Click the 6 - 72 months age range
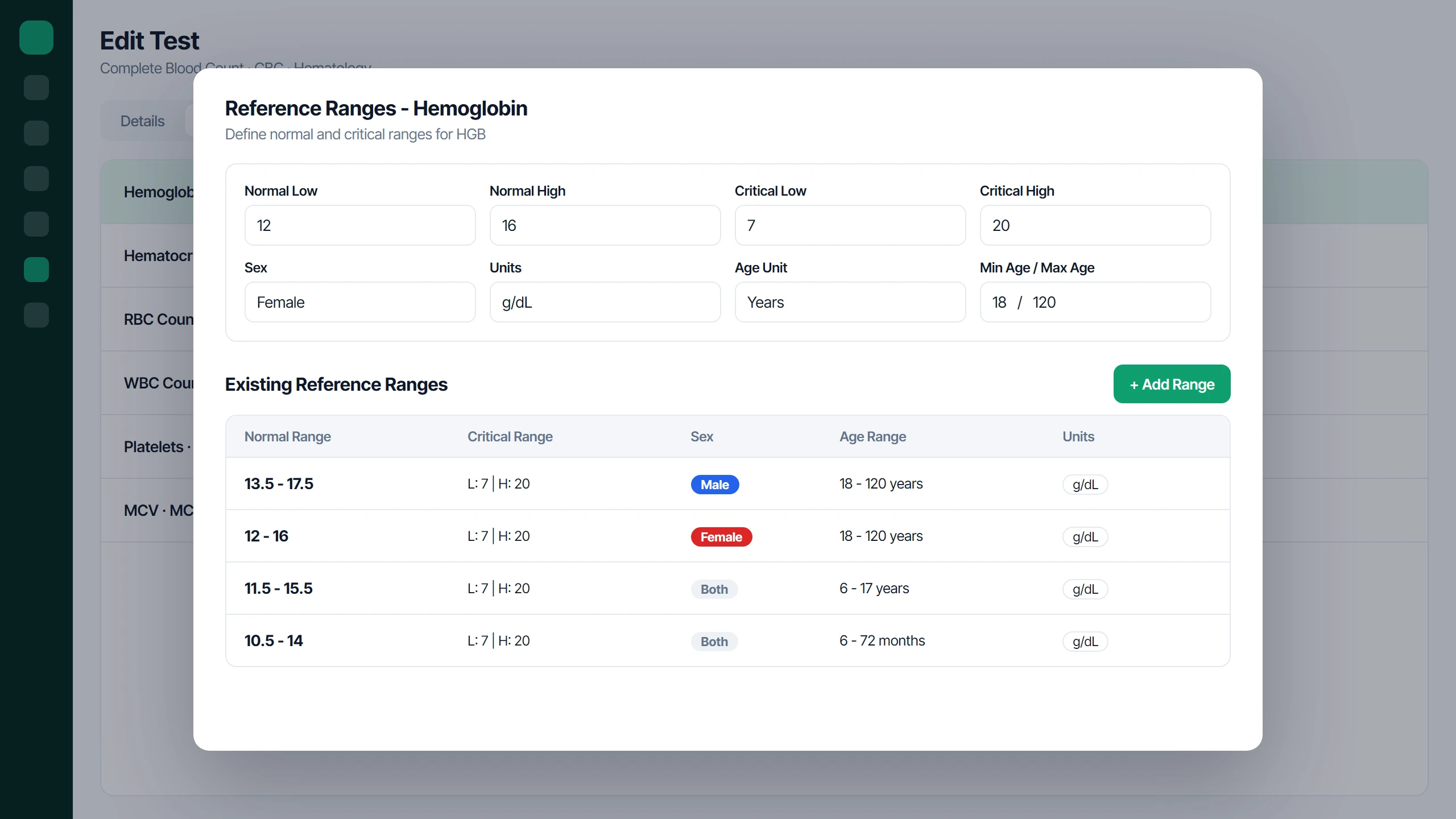Screen dimensions: 1456x819 pyautogui.click(x=882, y=640)
